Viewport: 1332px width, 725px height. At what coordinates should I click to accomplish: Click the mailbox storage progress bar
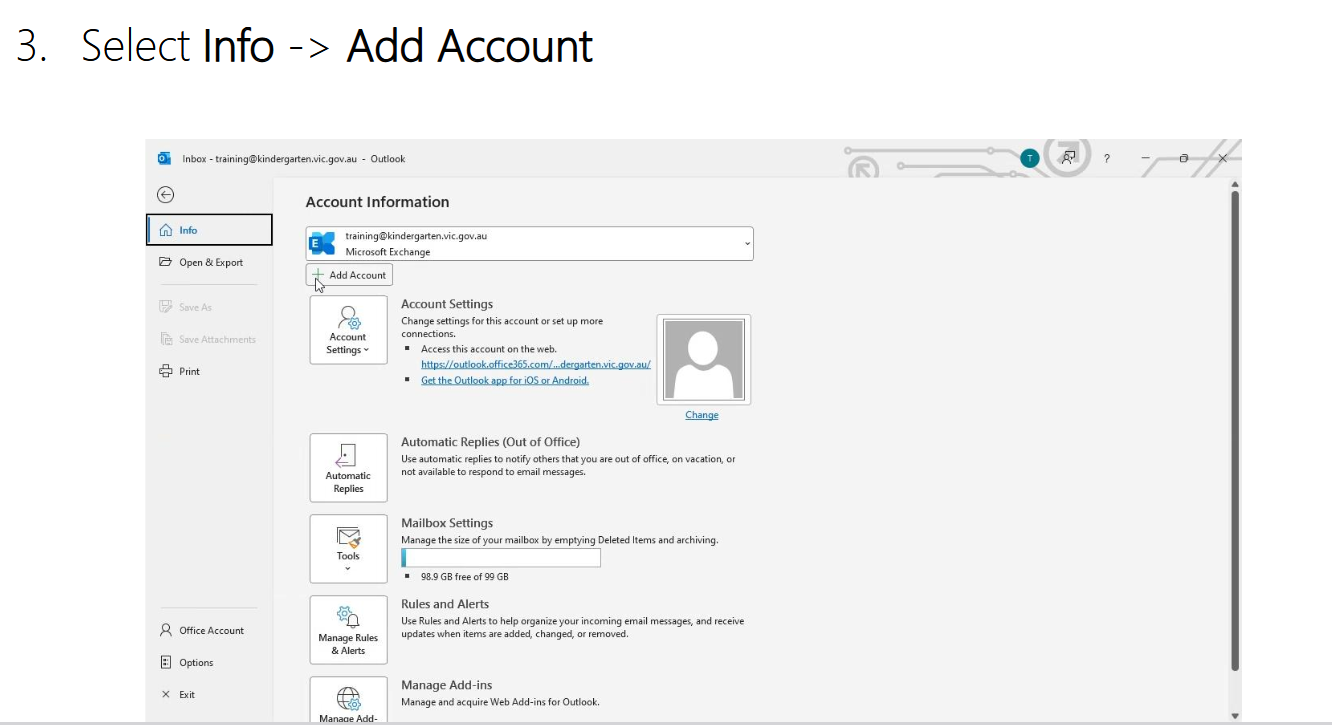(501, 558)
